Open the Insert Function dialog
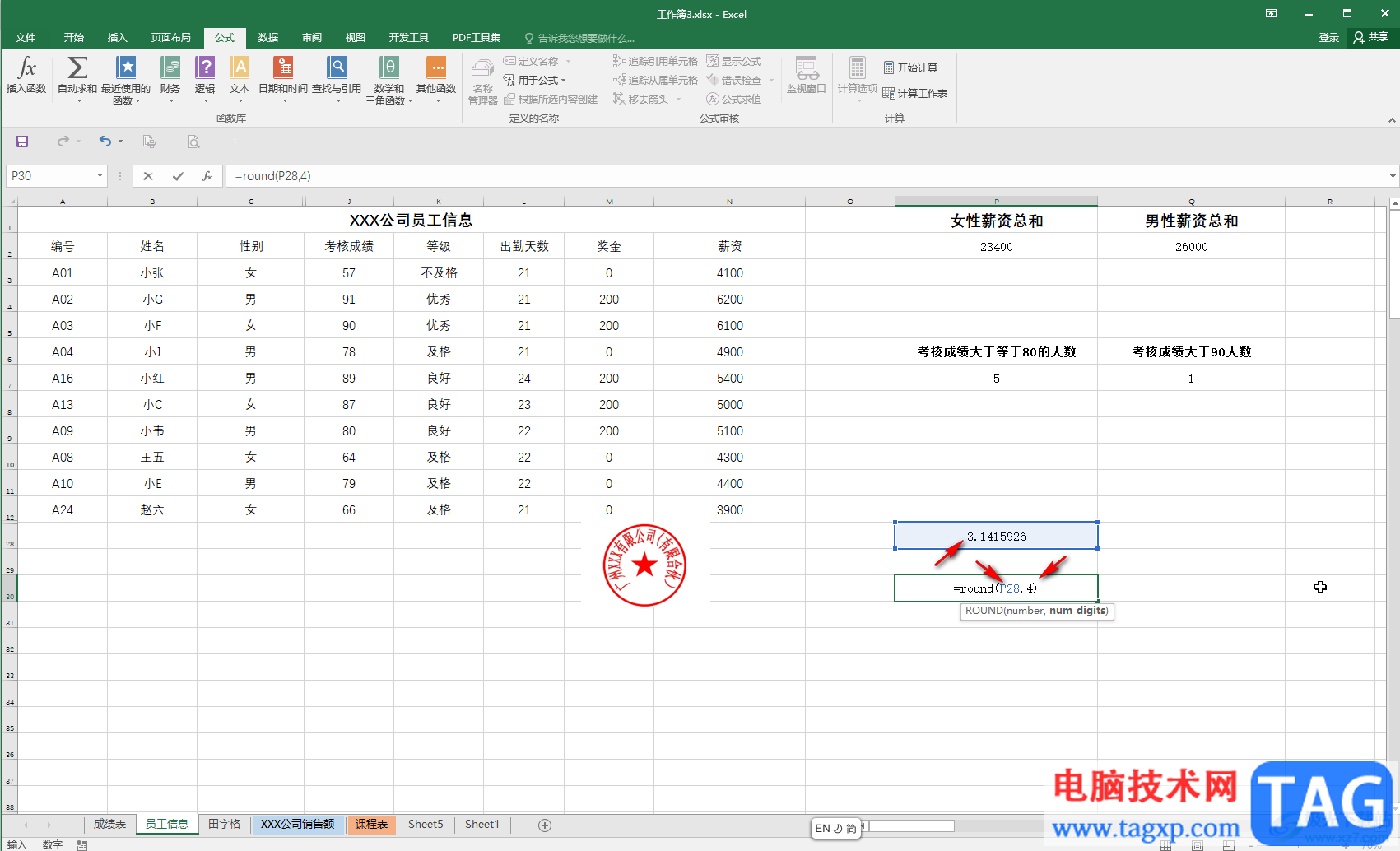The height and width of the screenshot is (851, 1400). pos(26,76)
